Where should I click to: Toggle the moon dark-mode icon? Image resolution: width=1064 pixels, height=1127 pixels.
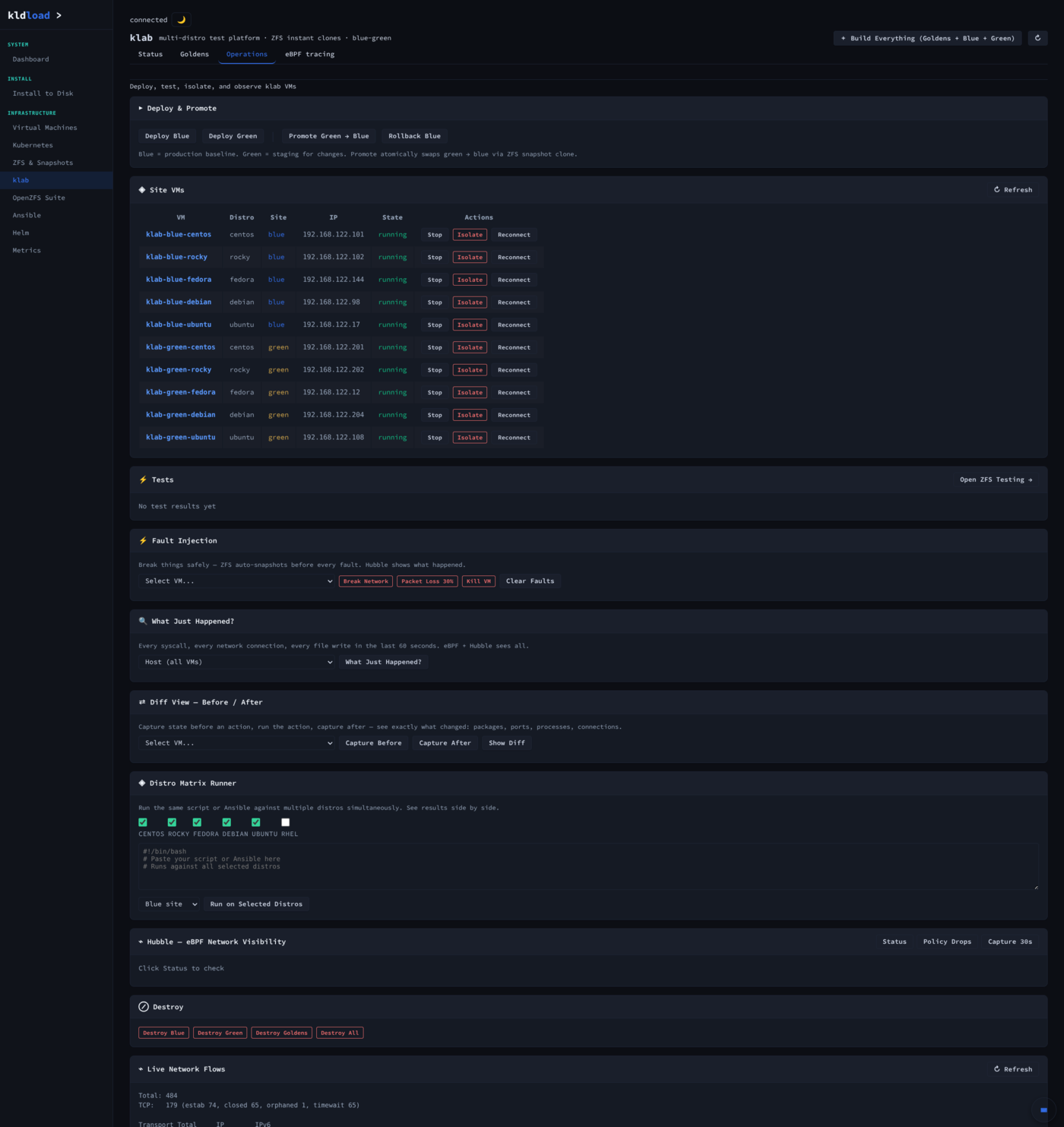click(x=182, y=20)
